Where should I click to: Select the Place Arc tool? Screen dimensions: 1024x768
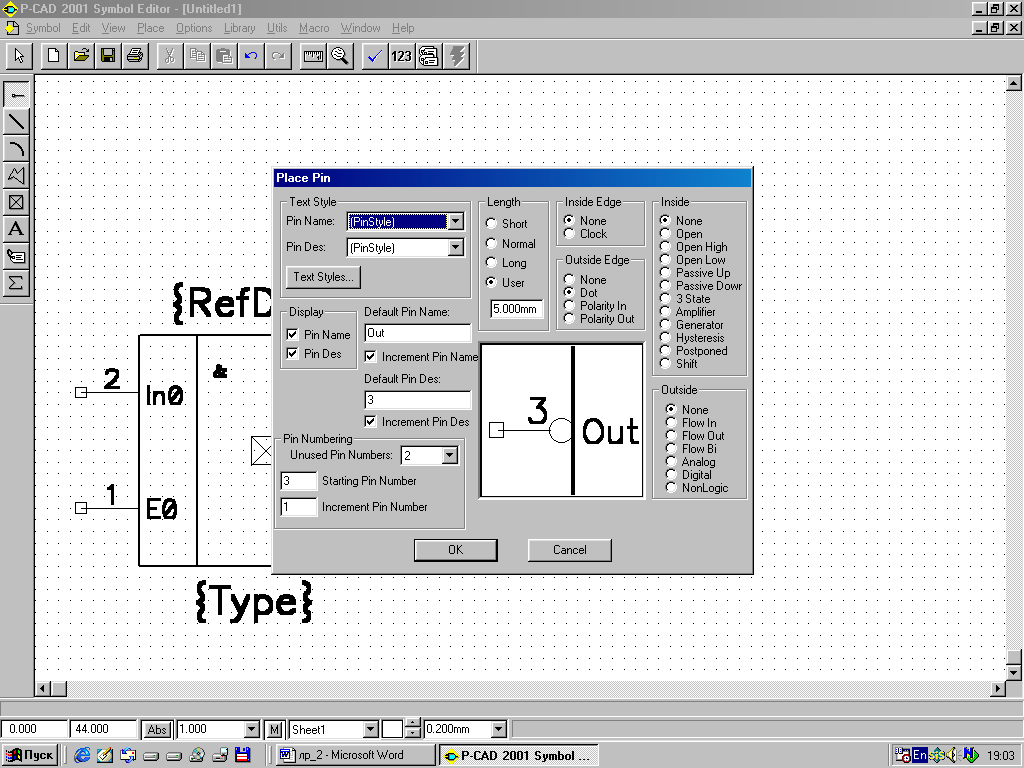pyautogui.click(x=16, y=148)
